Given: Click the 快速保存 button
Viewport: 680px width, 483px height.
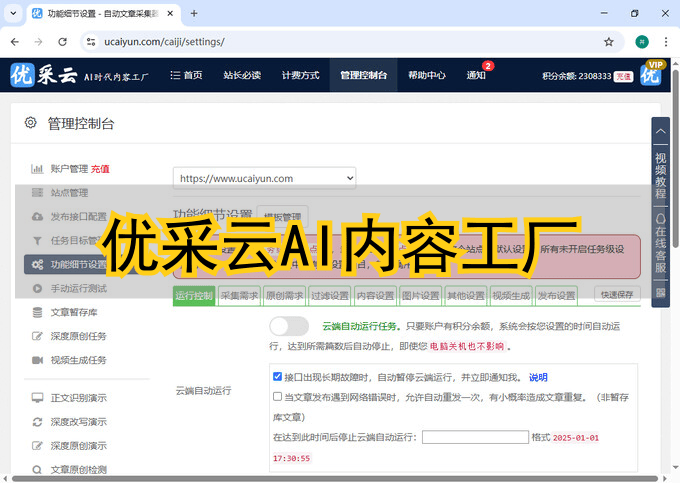Looking at the screenshot, I should tap(617, 295).
